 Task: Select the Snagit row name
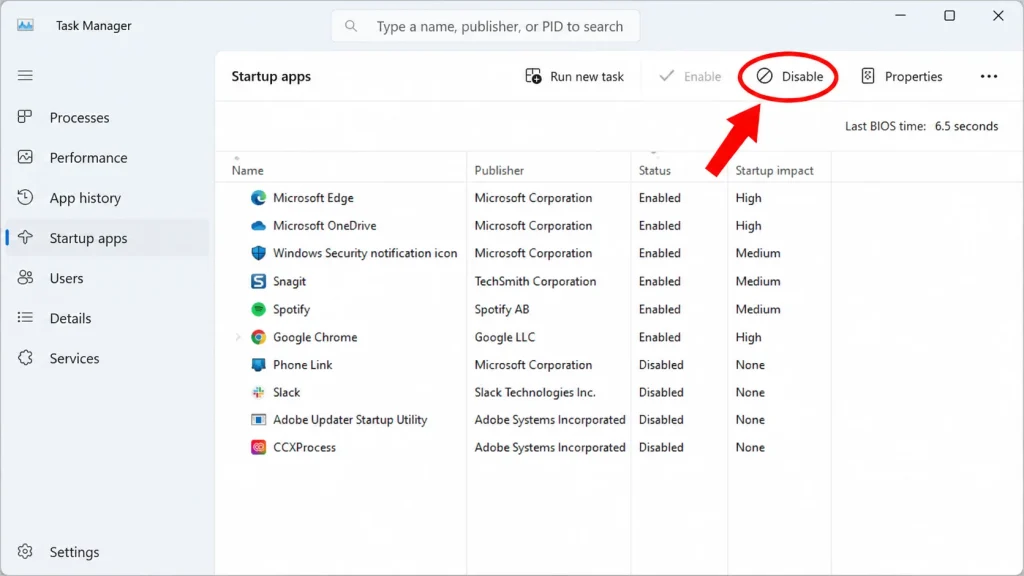pos(289,281)
